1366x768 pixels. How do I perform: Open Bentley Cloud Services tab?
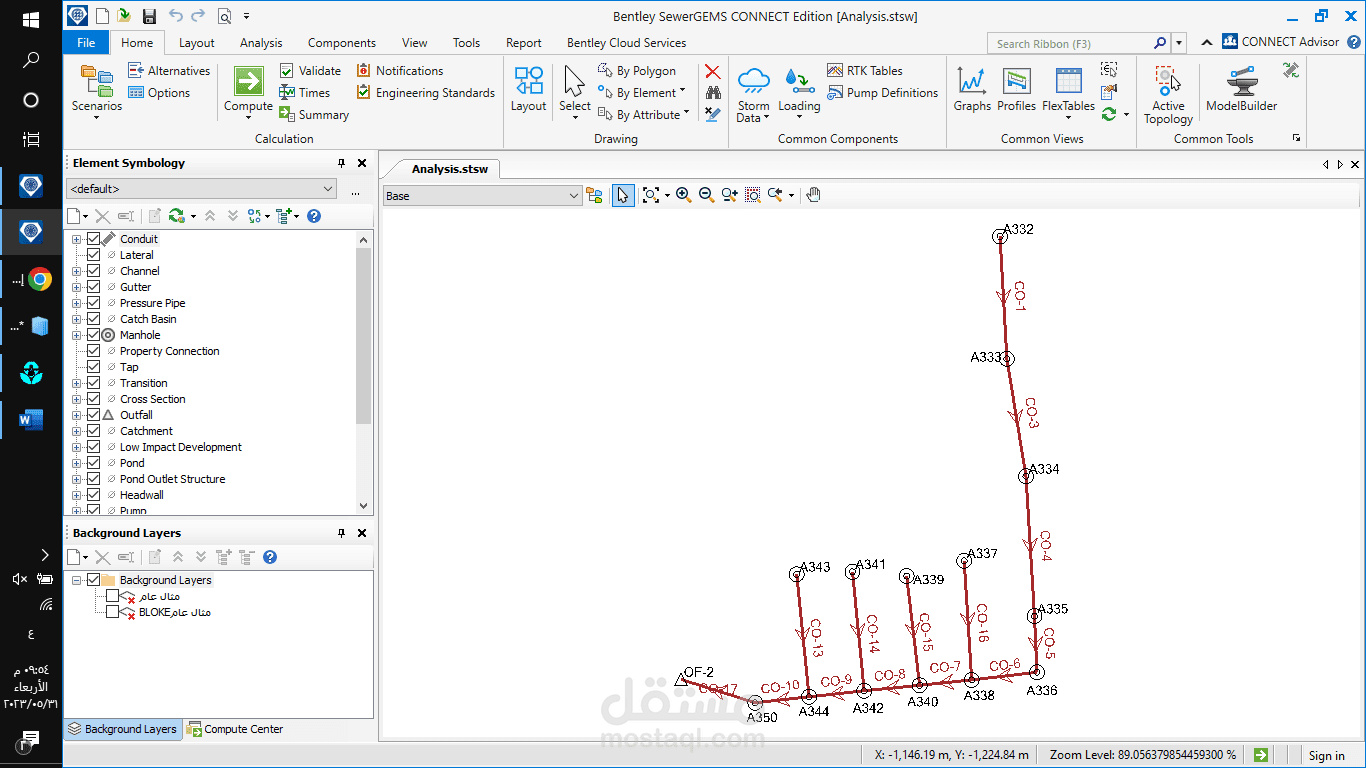(x=627, y=43)
